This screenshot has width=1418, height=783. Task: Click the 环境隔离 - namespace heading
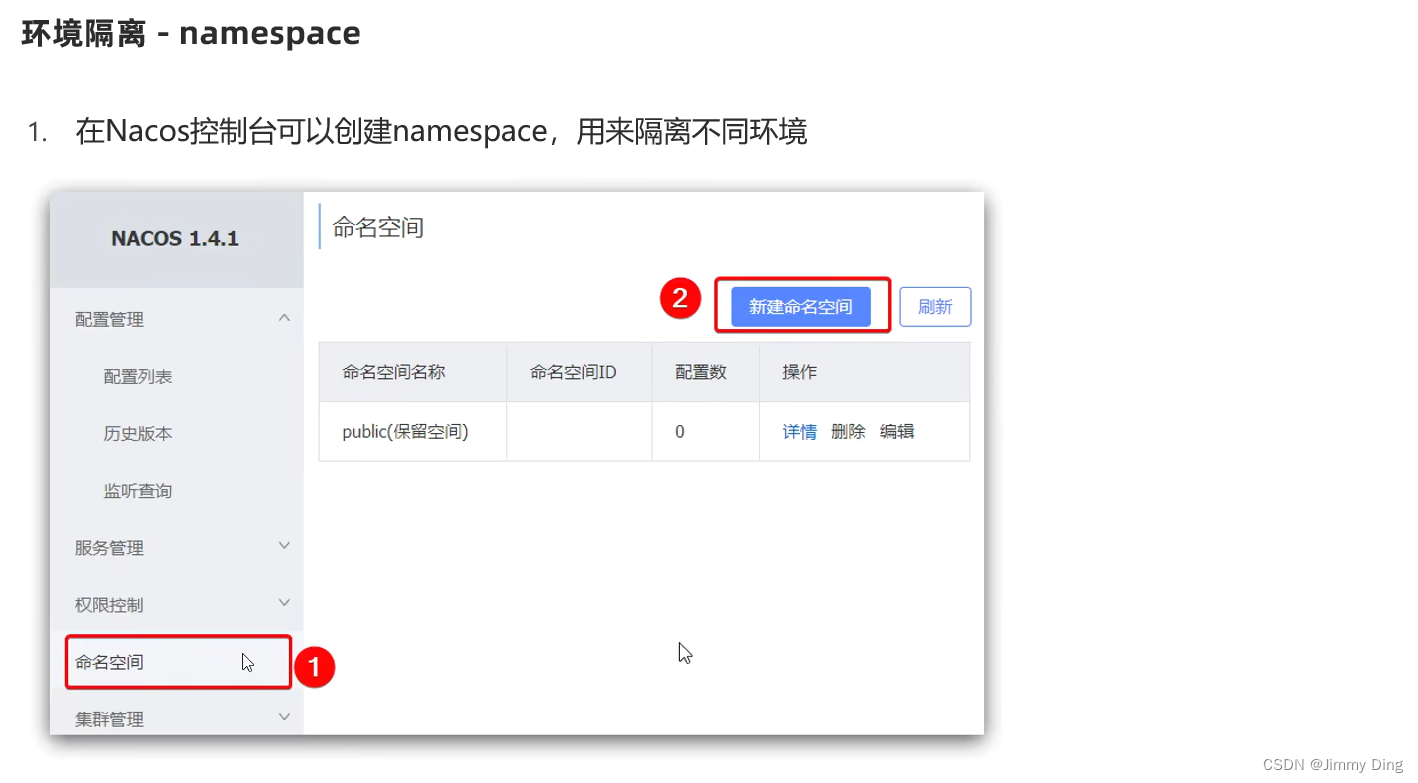click(x=192, y=33)
